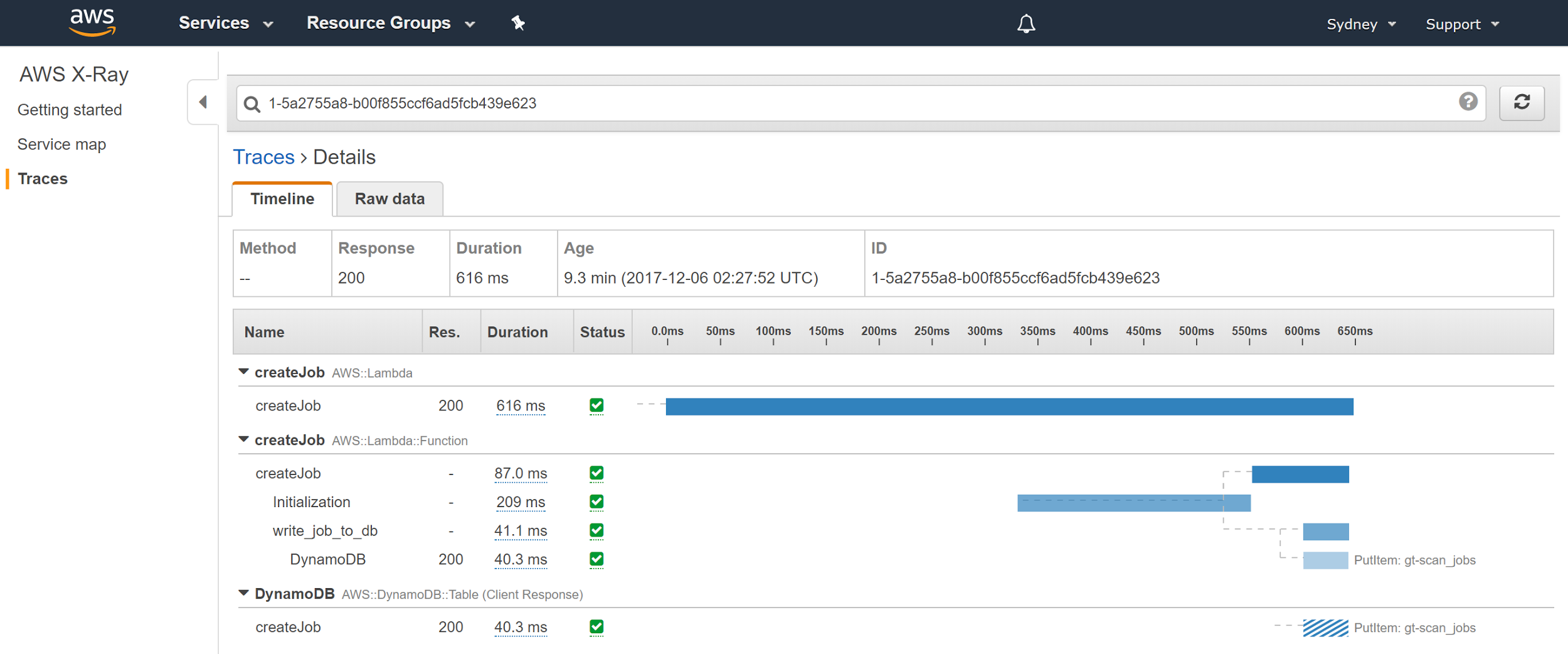Click the light blue DynamoDB subsegment bar
Image resolution: width=1568 pixels, height=654 pixels.
[x=1325, y=560]
